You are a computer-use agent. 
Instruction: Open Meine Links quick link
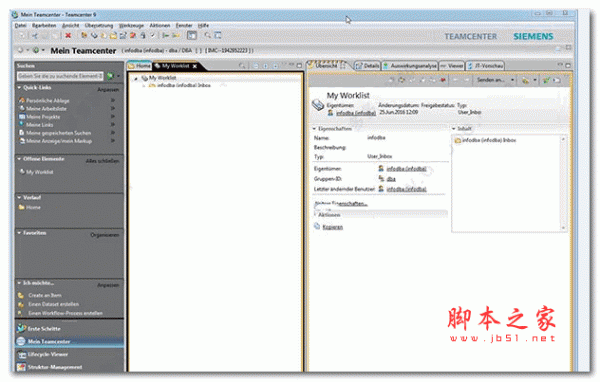[39, 125]
